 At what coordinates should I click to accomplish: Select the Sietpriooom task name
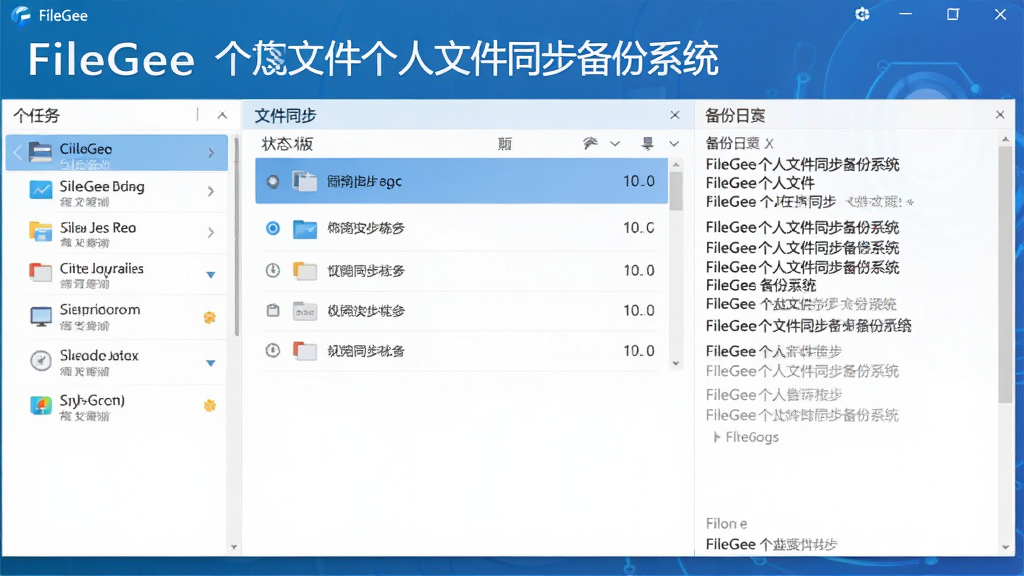100,309
